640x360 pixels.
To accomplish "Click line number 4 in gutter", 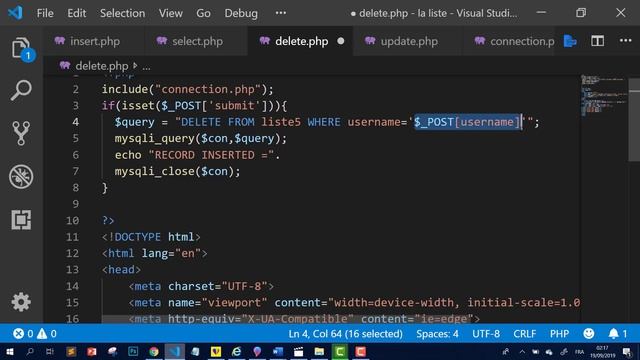I will click(x=76, y=122).
